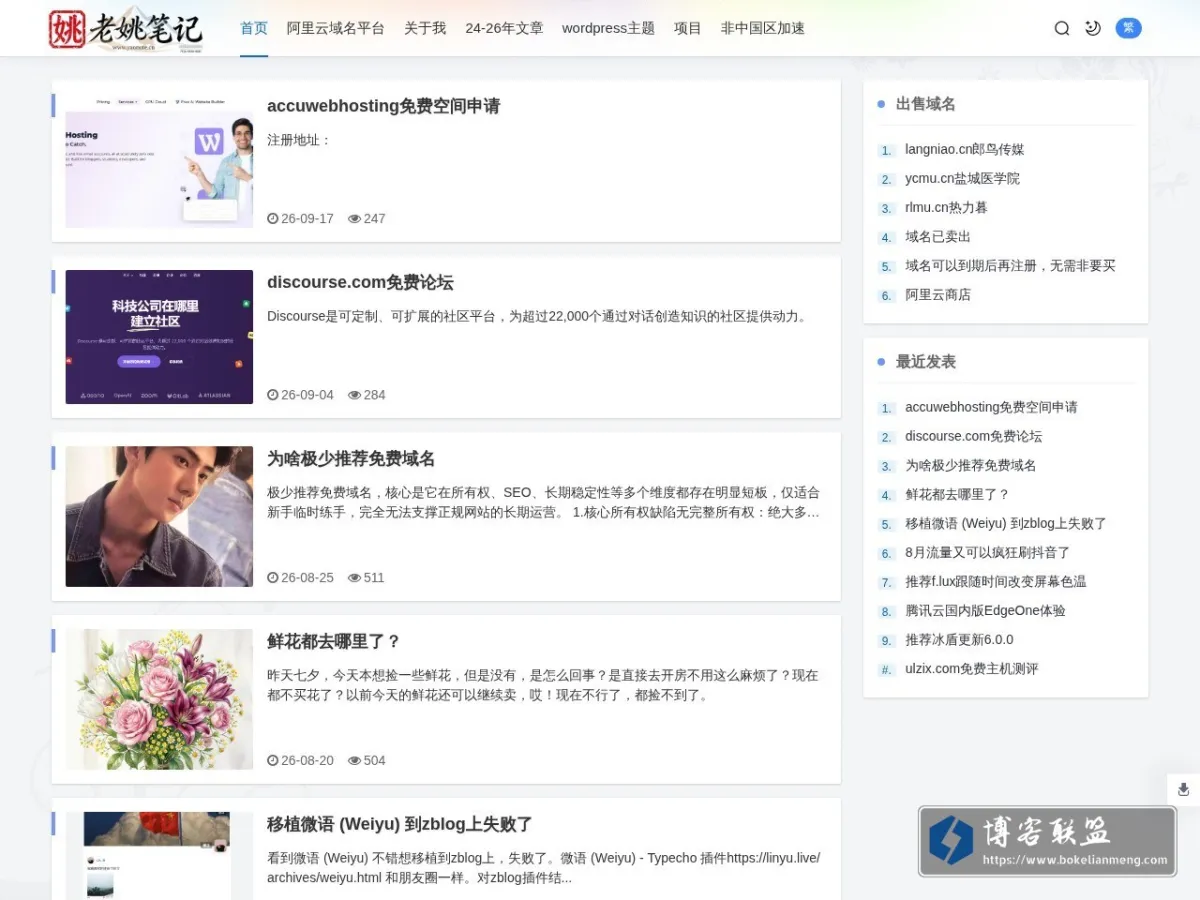The image size is (1200, 900).
Task: Open article discourse.com免费论坛 title
Action: point(360,282)
